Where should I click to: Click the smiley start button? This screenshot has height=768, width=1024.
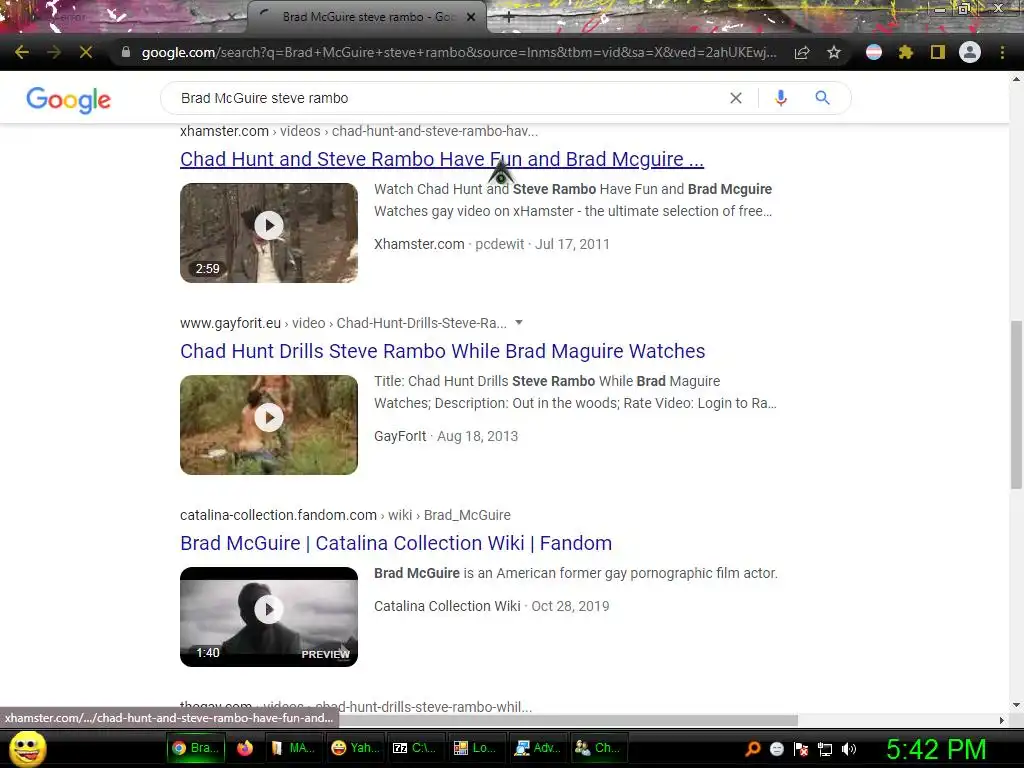[28, 748]
